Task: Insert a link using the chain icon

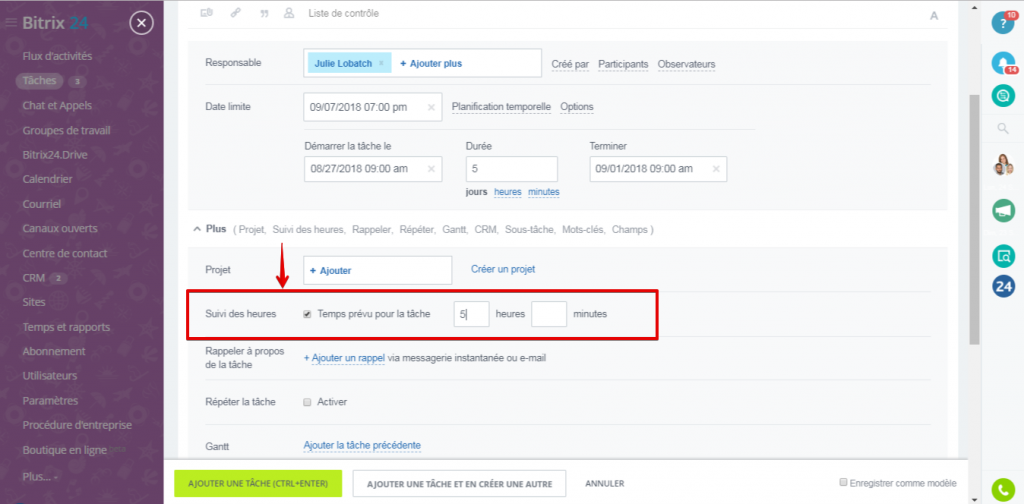Action: [235, 12]
